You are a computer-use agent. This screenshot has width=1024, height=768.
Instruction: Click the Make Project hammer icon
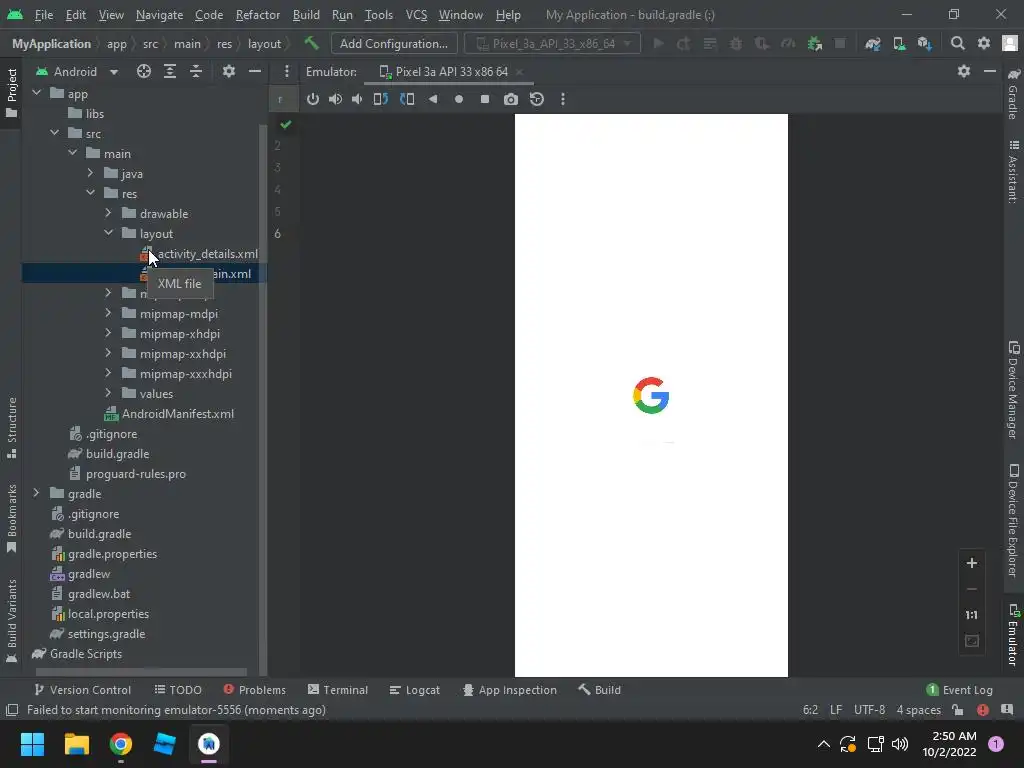[312, 44]
